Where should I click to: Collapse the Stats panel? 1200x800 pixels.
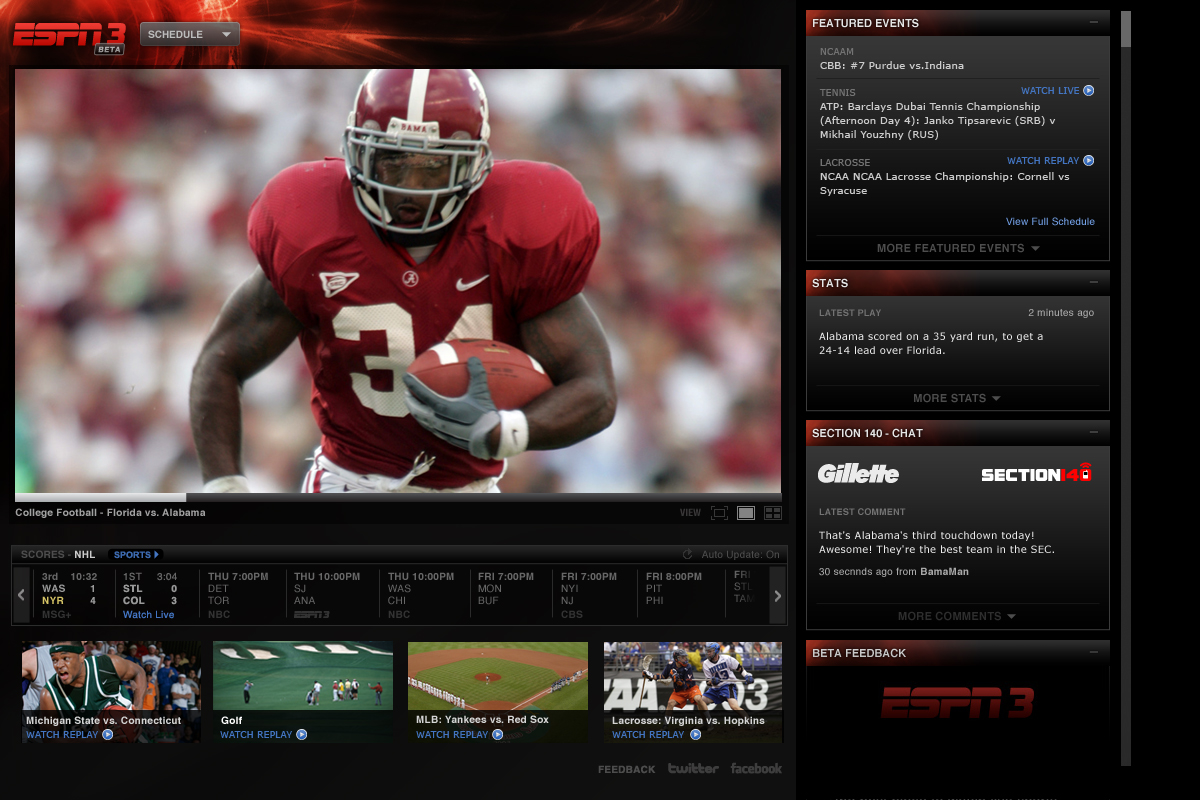click(1094, 282)
